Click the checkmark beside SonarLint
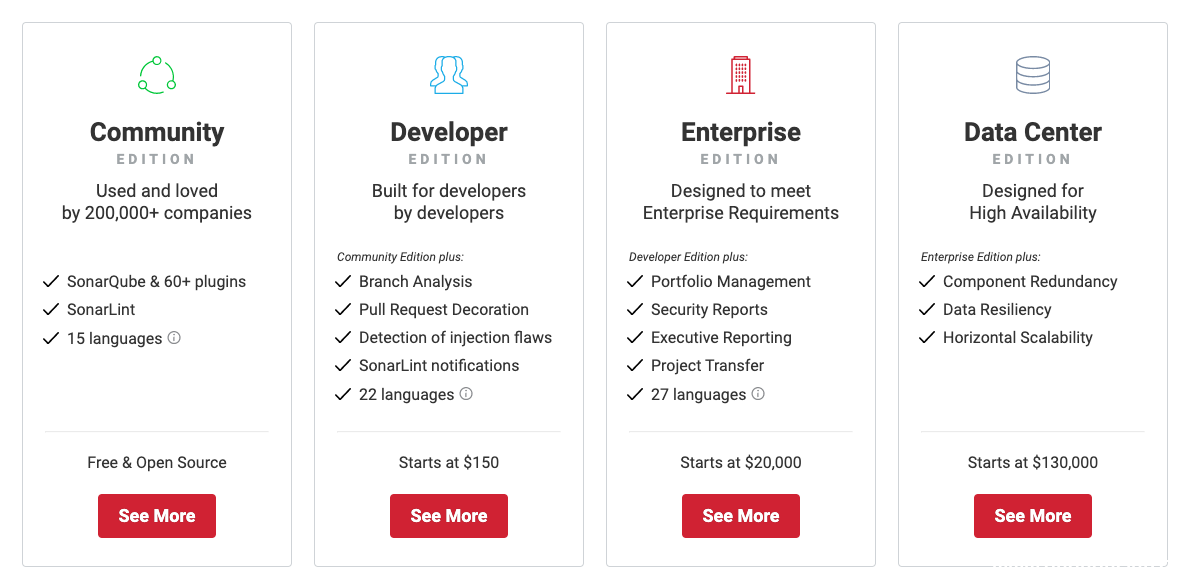1191x585 pixels. pyautogui.click(x=51, y=309)
